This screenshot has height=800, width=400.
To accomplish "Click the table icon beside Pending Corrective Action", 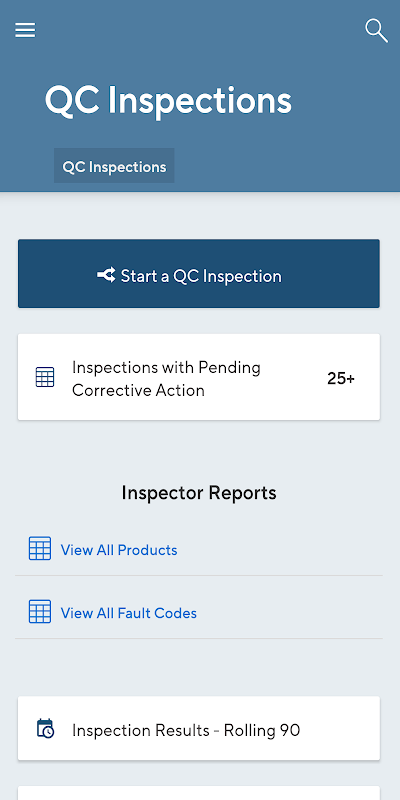I will pyautogui.click(x=45, y=378).
